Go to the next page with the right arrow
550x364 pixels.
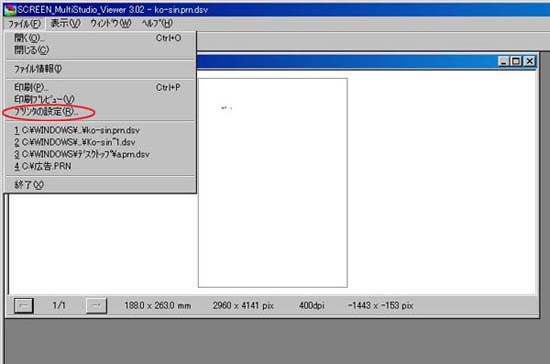[x=96, y=305]
